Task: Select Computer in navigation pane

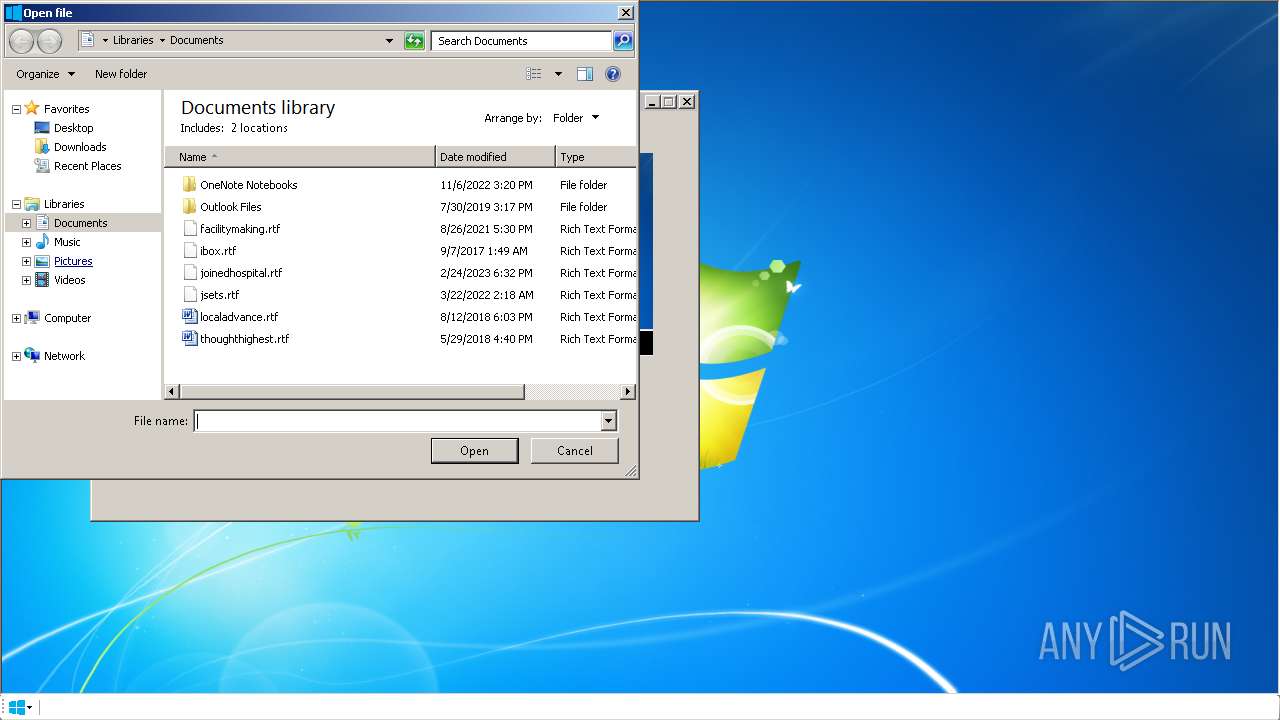Action: click(67, 318)
